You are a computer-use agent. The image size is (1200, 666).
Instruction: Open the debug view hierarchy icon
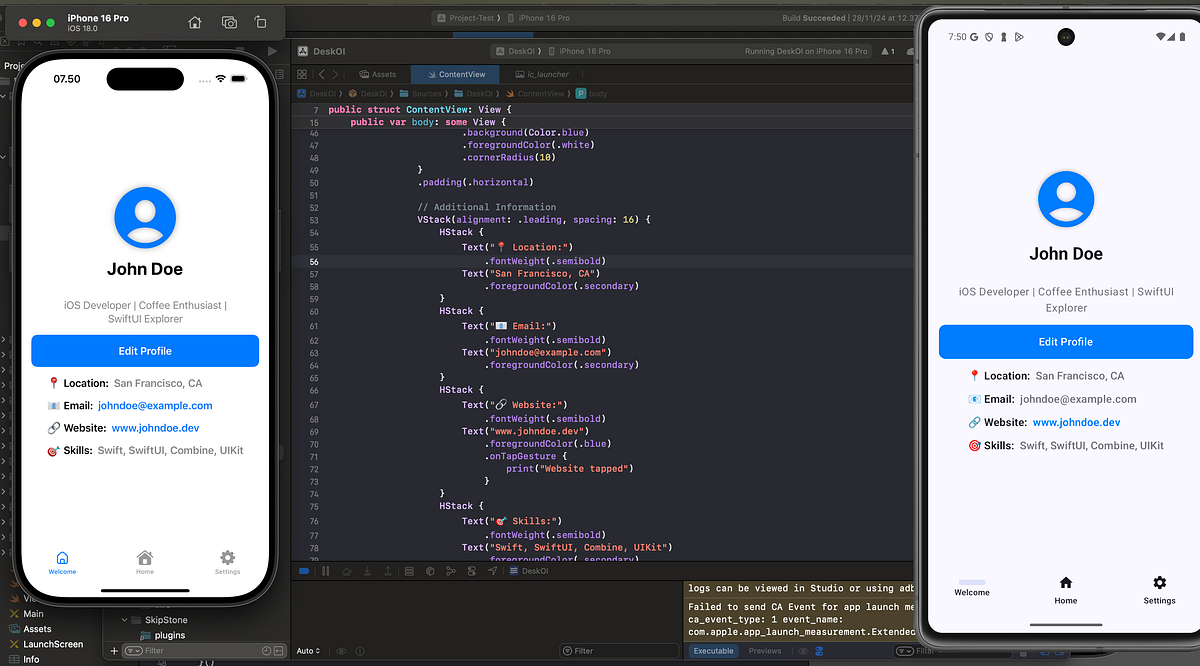click(x=409, y=571)
